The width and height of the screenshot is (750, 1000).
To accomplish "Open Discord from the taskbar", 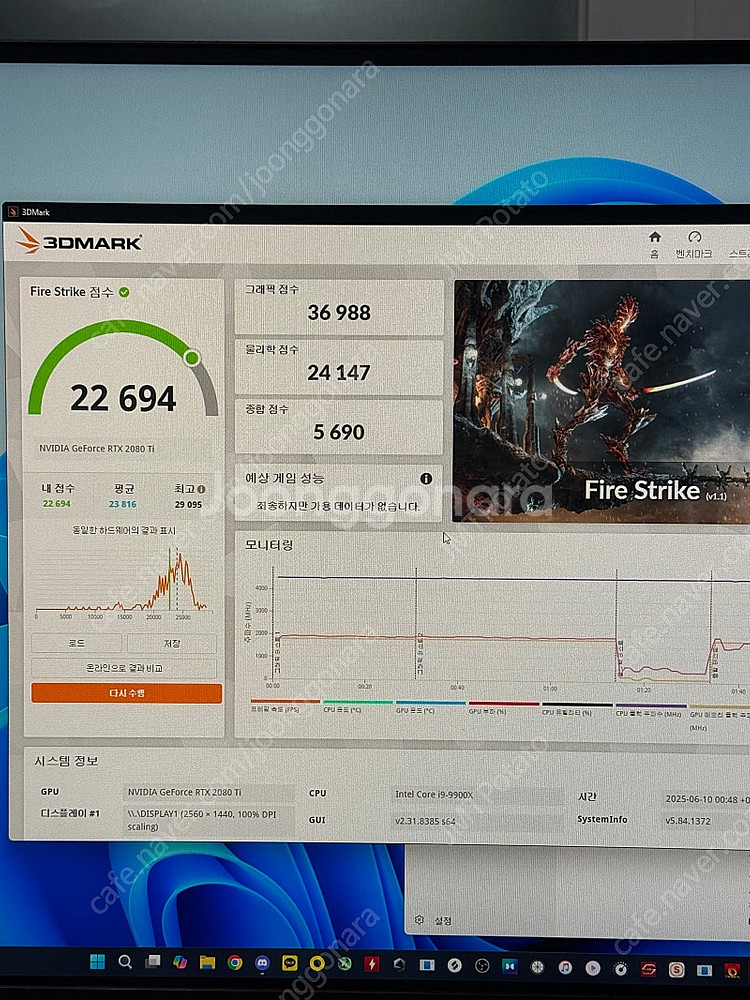I will click(262, 963).
